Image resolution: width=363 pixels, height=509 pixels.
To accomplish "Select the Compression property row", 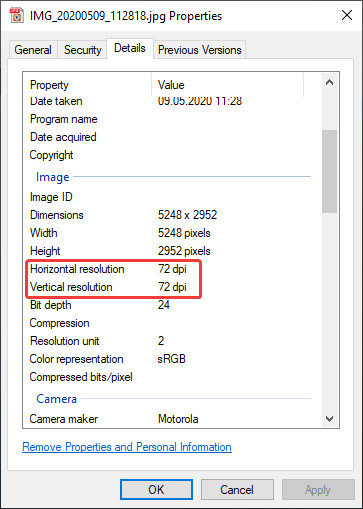I will [170, 323].
